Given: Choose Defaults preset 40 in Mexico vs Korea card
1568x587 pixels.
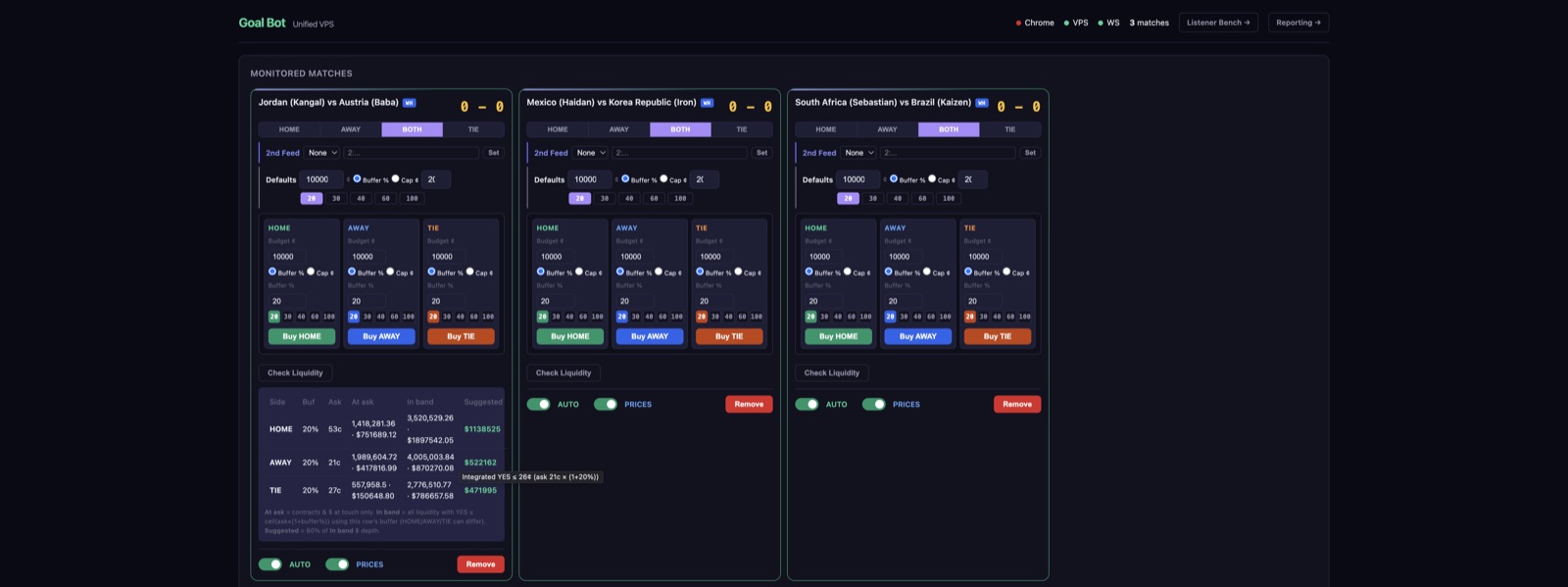Looking at the screenshot, I should 629,198.
